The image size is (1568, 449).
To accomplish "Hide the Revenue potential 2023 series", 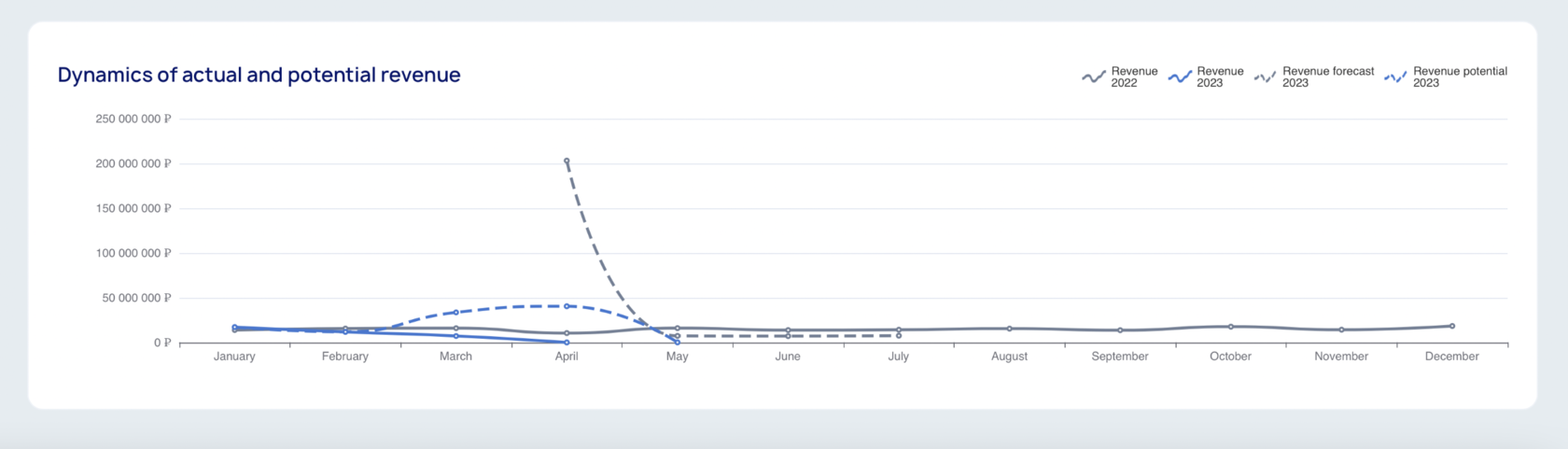I will [1460, 77].
